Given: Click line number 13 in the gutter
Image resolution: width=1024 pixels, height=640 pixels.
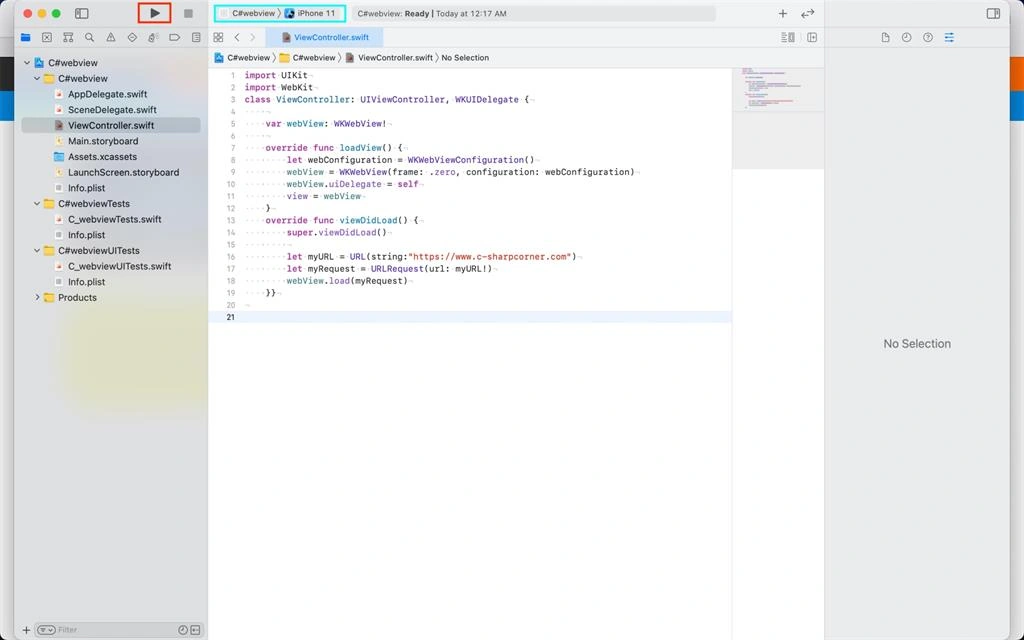Looking at the screenshot, I should coord(231,220).
